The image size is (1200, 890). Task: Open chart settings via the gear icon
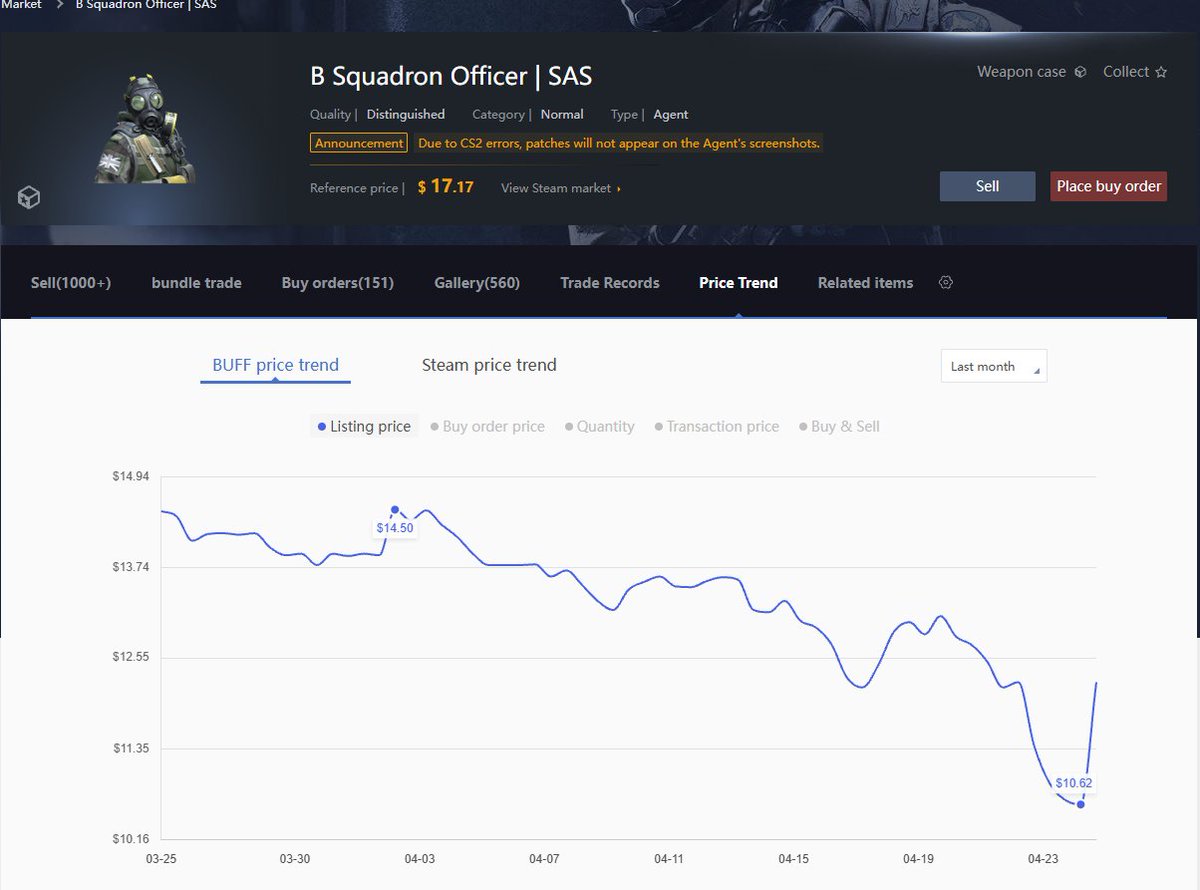[x=946, y=282]
